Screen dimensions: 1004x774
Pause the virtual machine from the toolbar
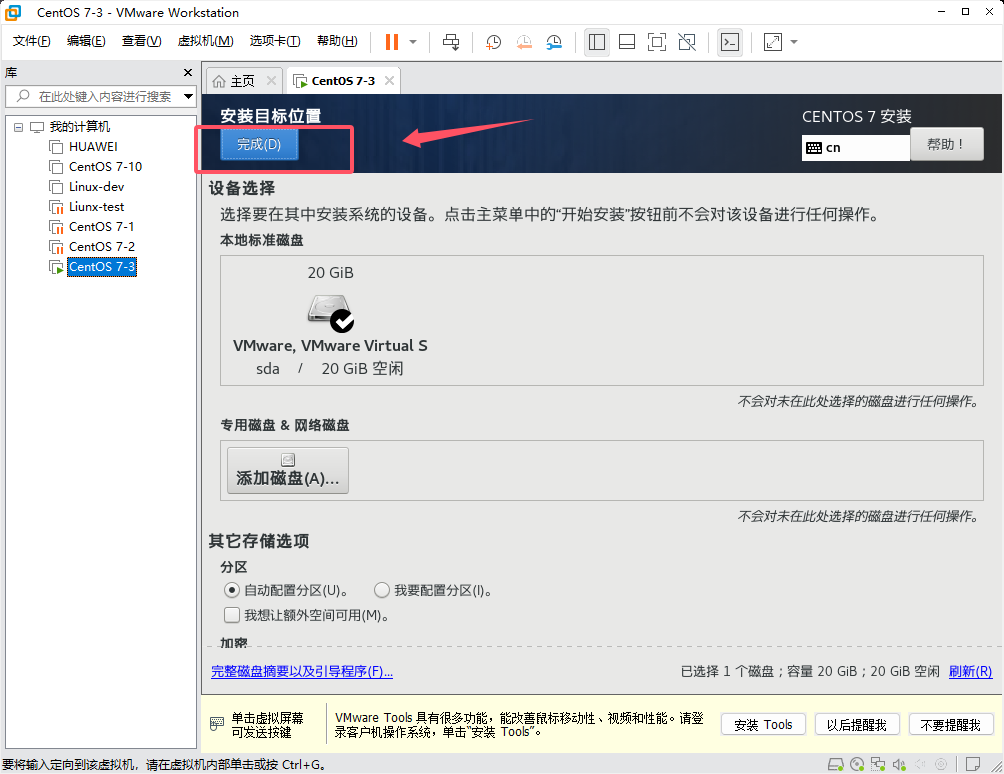click(x=392, y=42)
